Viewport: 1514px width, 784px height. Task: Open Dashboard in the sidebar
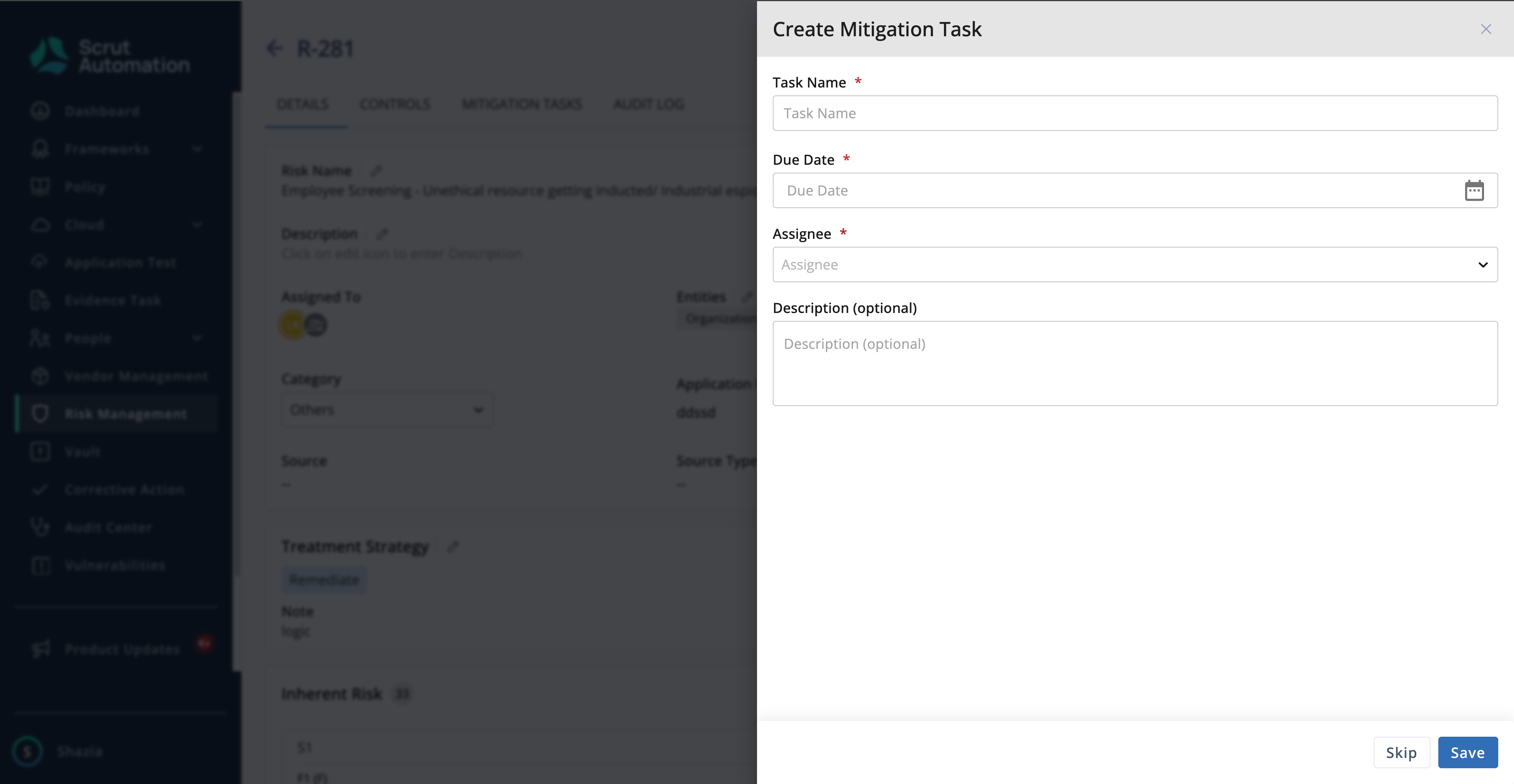coord(102,111)
